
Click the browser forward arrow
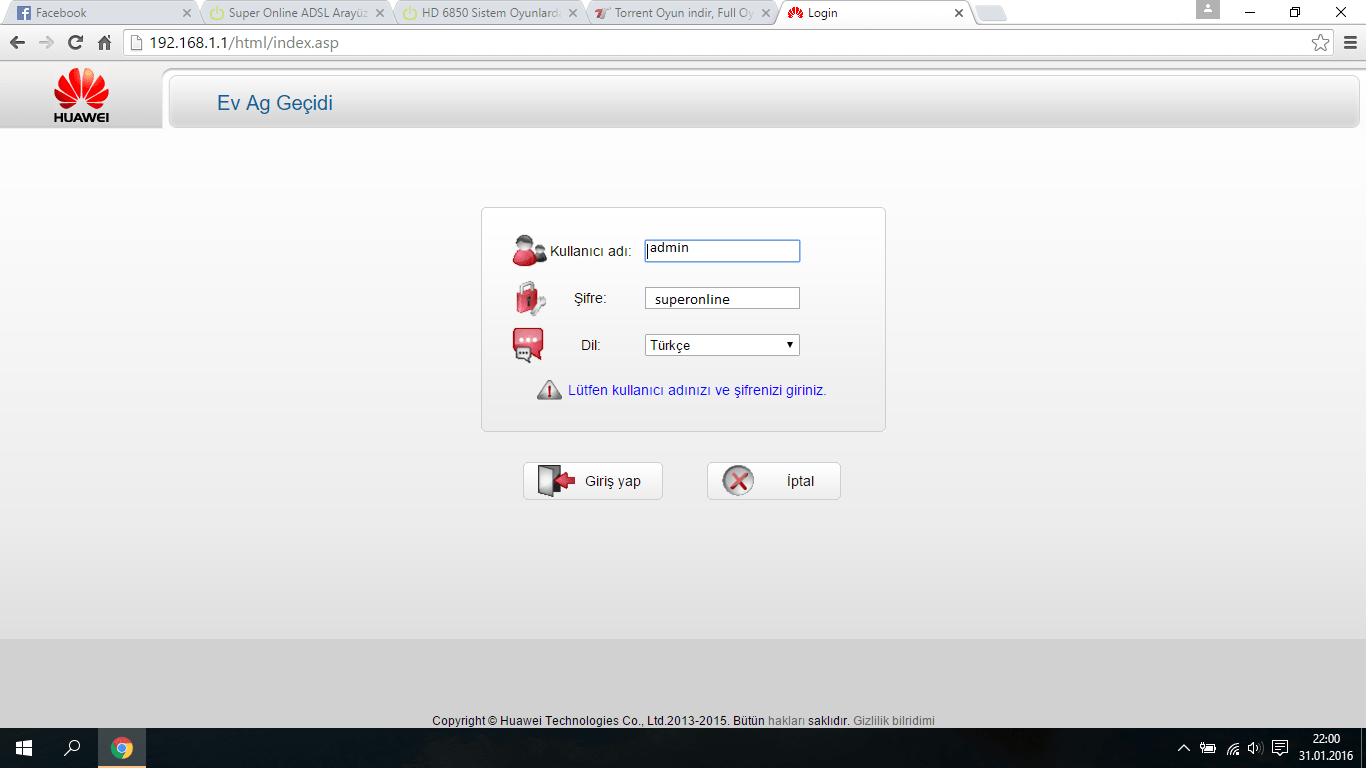coord(46,43)
